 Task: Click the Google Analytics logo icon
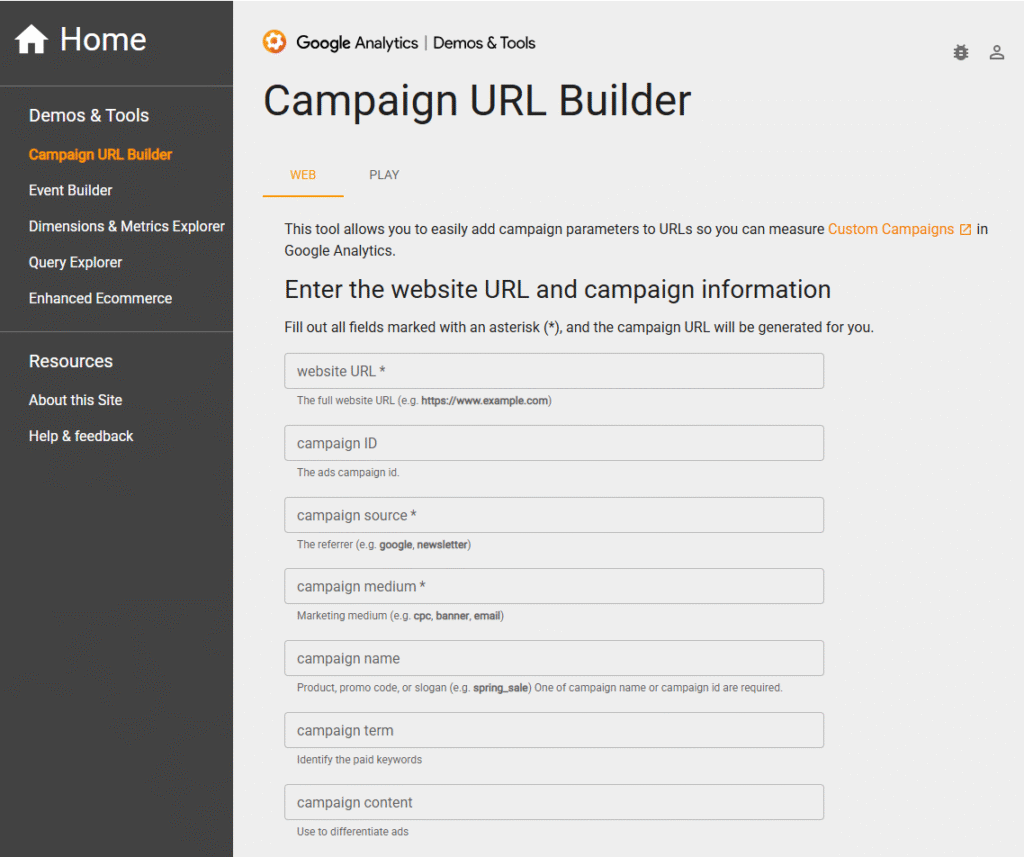click(x=274, y=42)
